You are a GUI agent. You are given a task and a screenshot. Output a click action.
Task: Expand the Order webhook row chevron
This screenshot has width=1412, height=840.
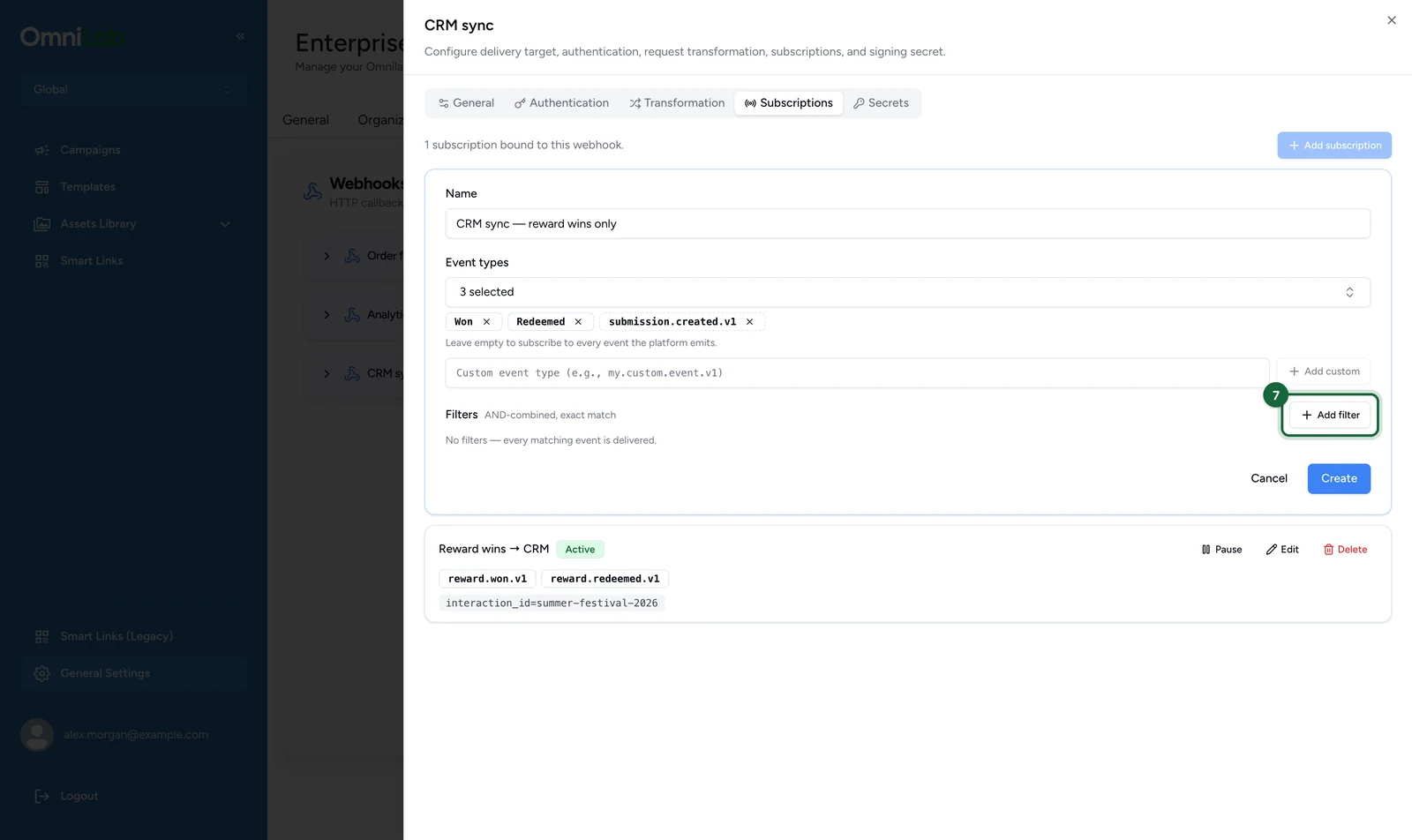[x=327, y=256]
